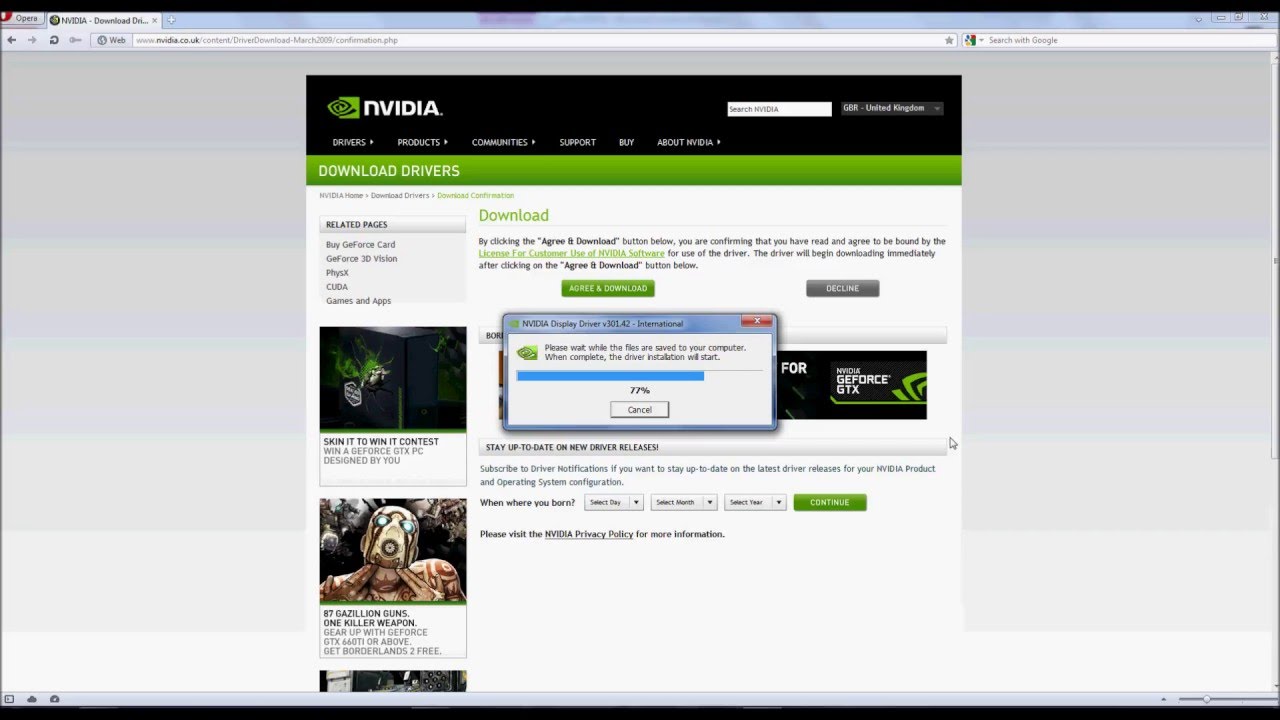The height and width of the screenshot is (720, 1280).
Task: Click the key-shaped password wand icon
Action: [x=75, y=40]
